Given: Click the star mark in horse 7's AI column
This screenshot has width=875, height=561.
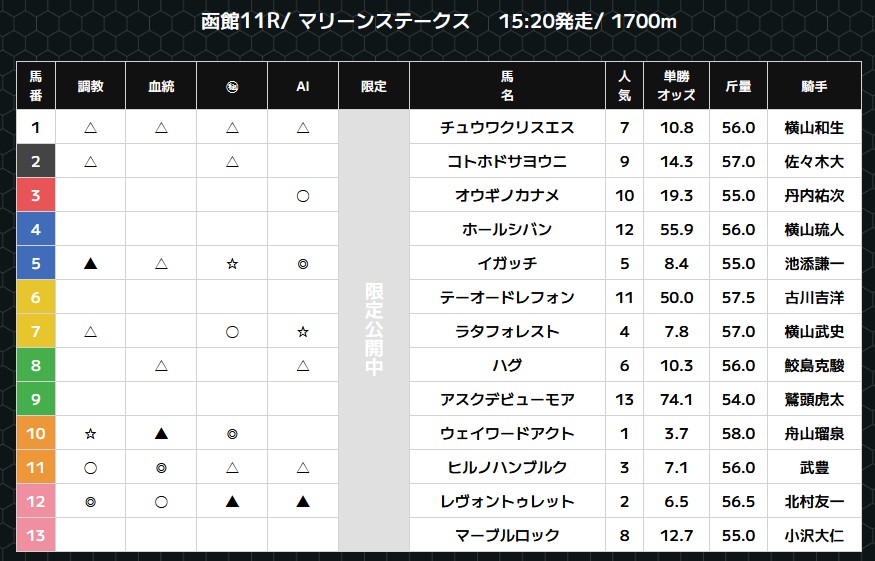Looking at the screenshot, I should pyautogui.click(x=303, y=332).
